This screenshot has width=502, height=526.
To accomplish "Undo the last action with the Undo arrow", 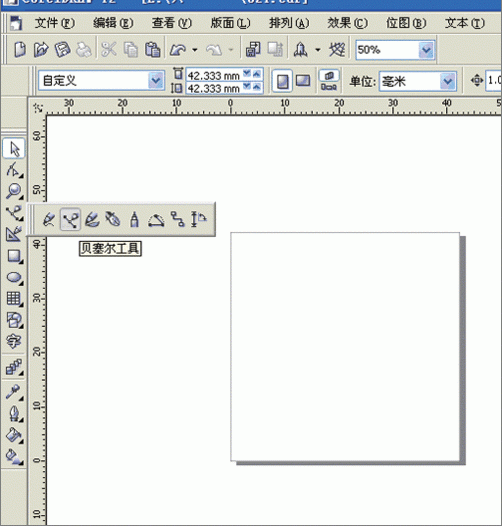I will pos(178,50).
